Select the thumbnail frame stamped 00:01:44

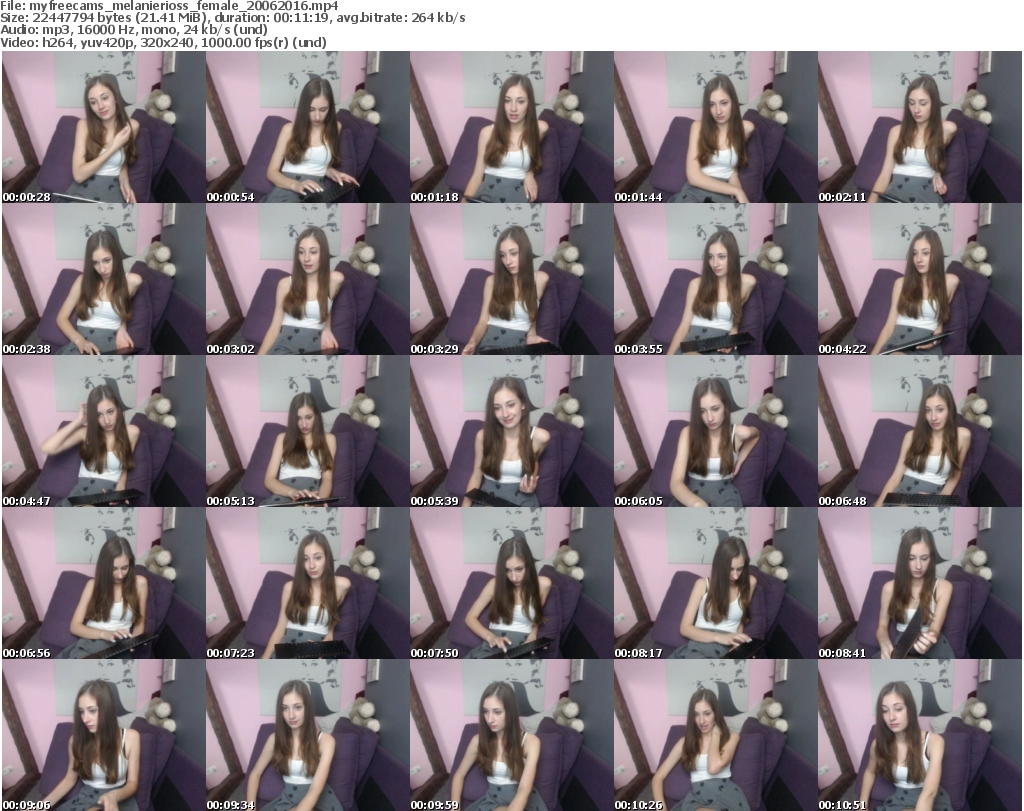pos(715,127)
